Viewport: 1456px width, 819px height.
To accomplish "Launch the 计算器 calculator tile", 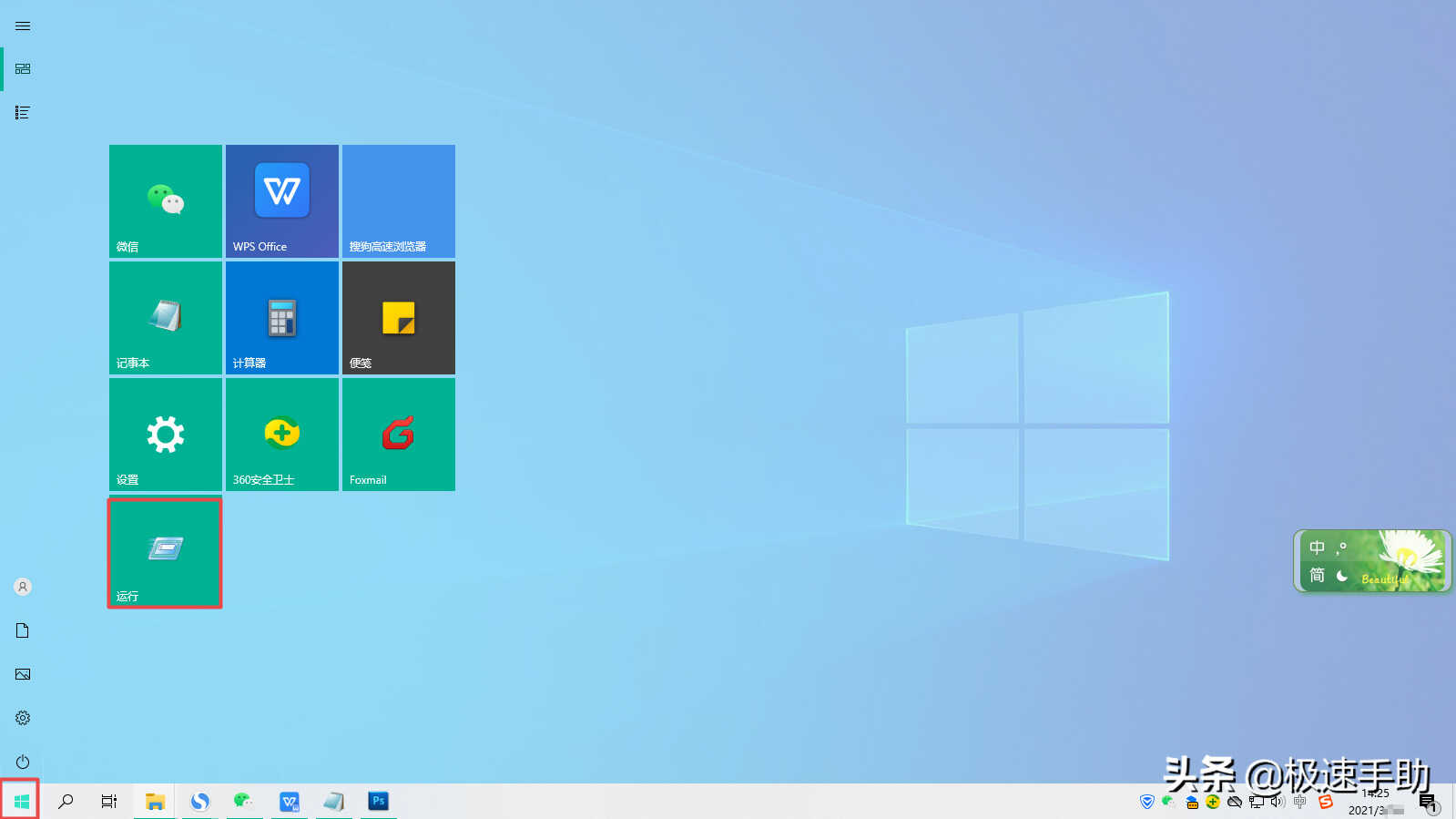I will point(282,318).
